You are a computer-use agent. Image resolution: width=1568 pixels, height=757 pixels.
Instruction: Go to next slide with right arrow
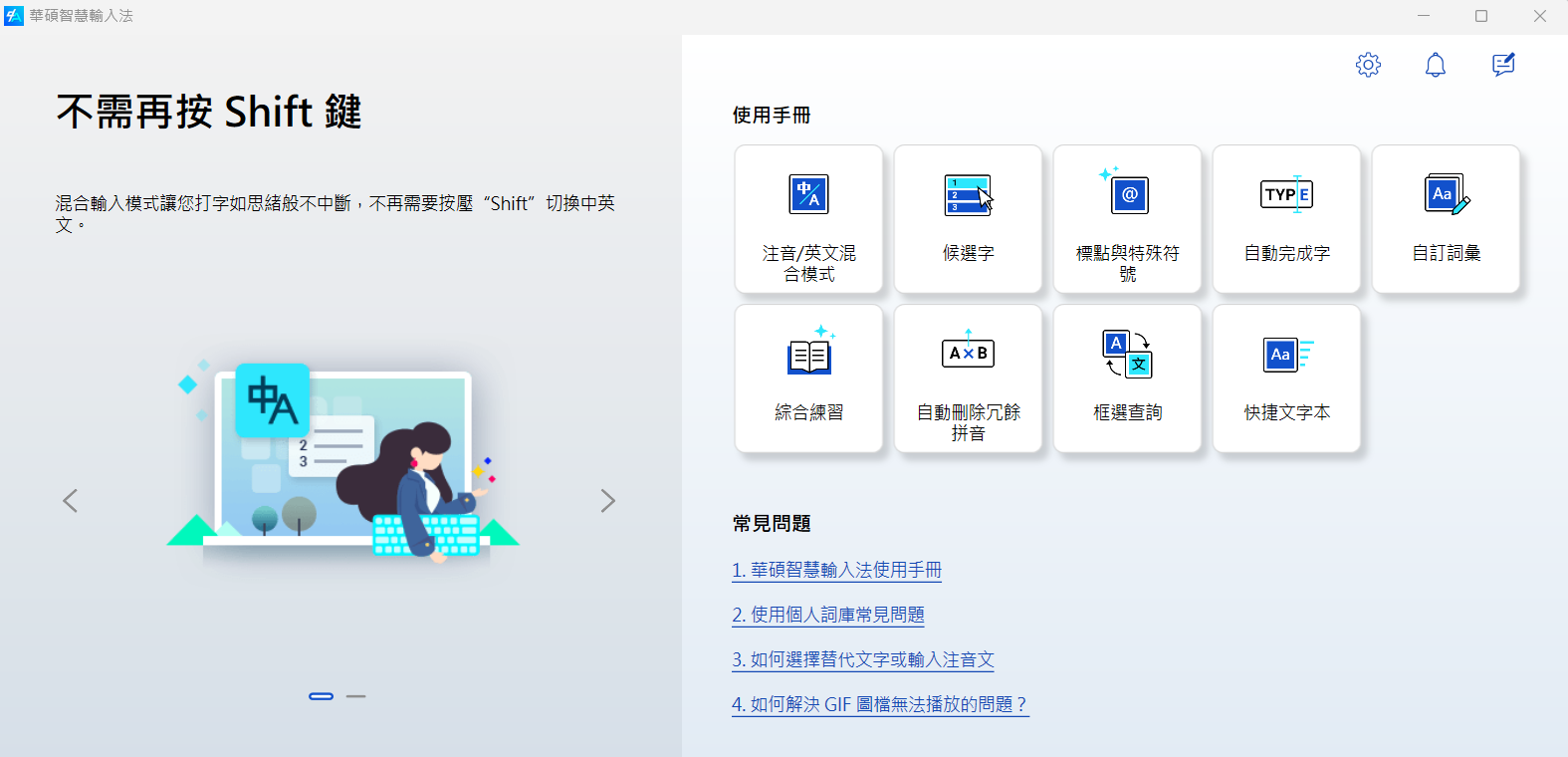607,500
